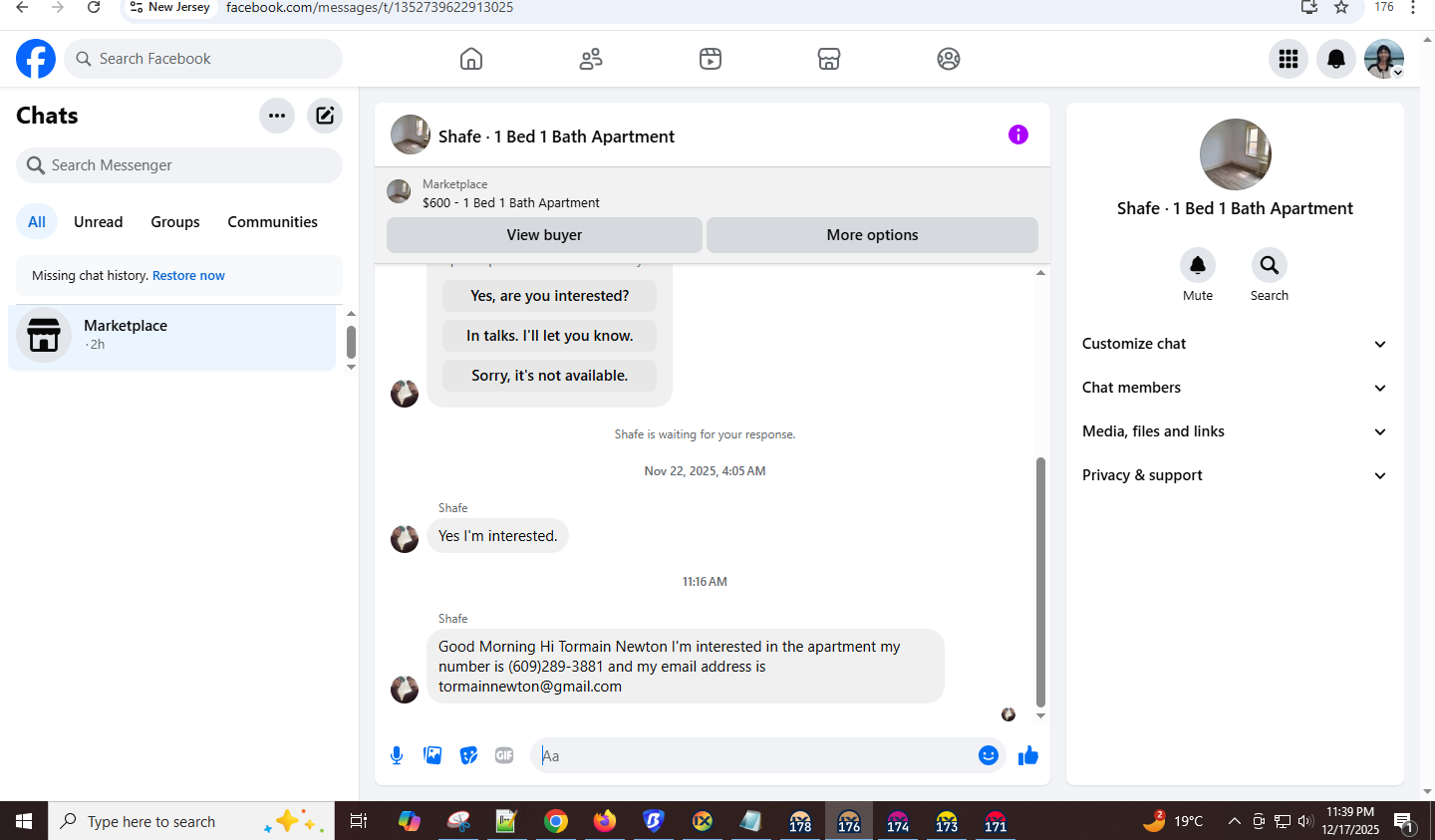Click the conversation scrollbar thumb
Viewport: 1435px width, 840px height.
point(1040,582)
